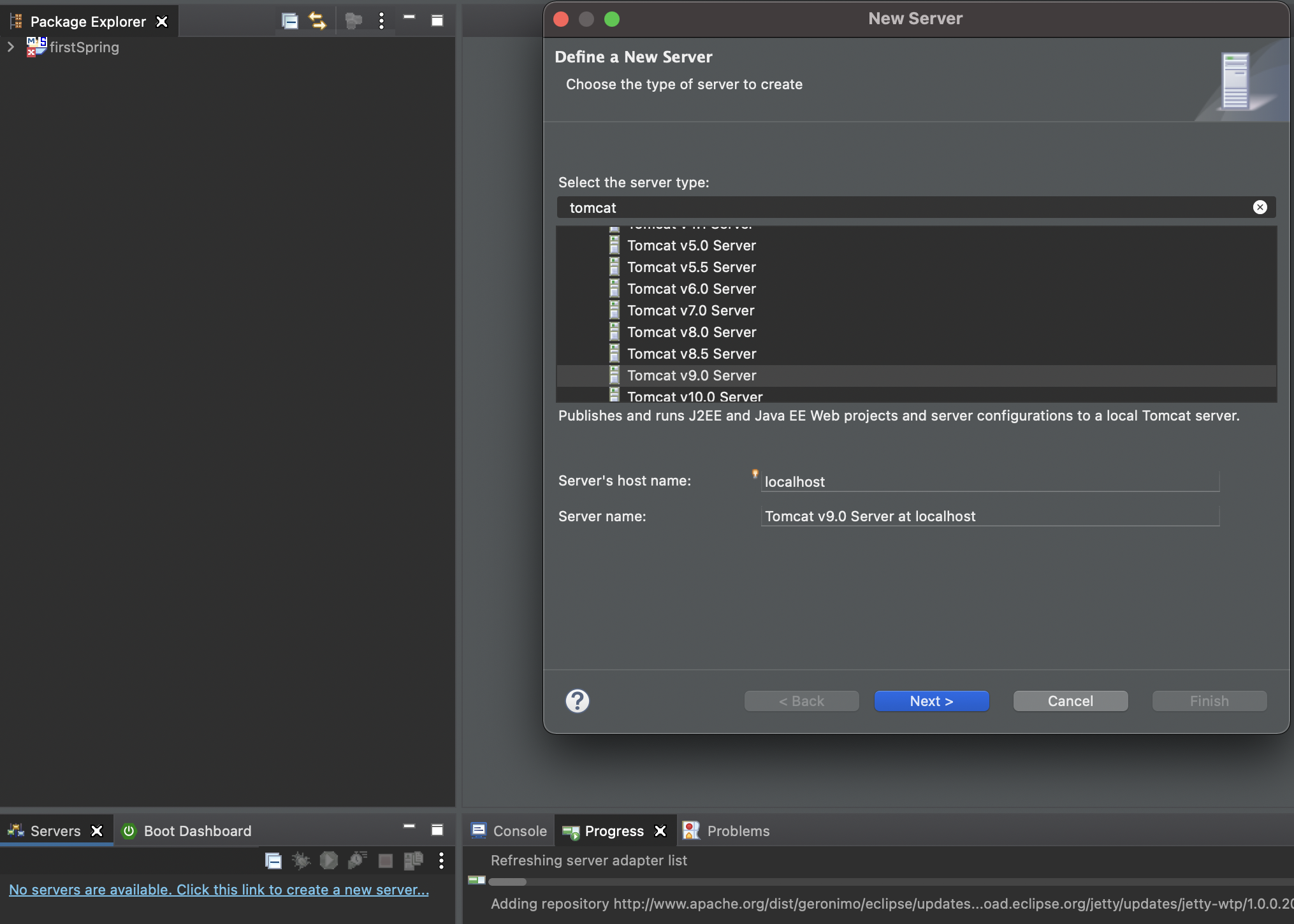
Task: Minimize the Package Explorer panel
Action: (409, 18)
